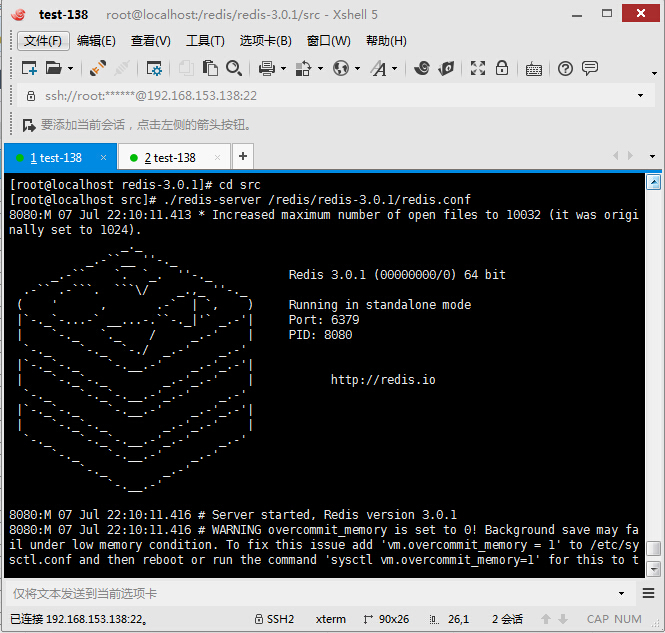This screenshot has height=633, width=665.
Task: Expand the compose bar dropdown arrow
Action: [621, 593]
